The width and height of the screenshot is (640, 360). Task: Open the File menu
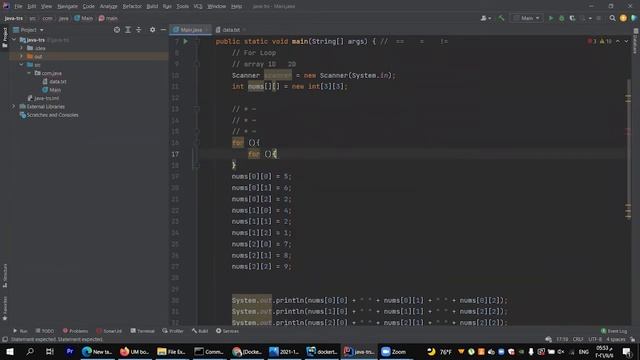click(18, 7)
